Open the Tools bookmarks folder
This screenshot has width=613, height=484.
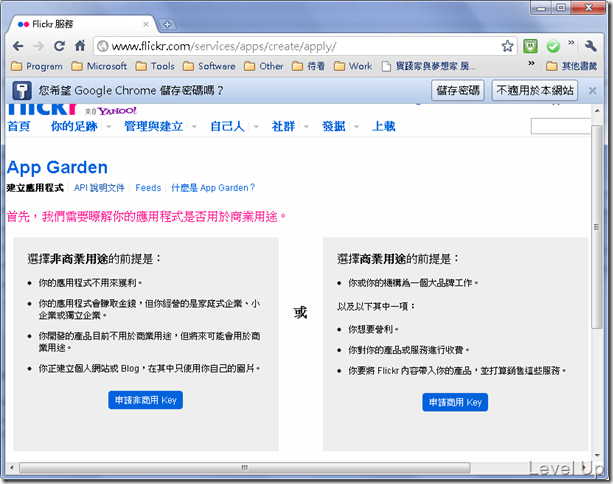pos(155,66)
